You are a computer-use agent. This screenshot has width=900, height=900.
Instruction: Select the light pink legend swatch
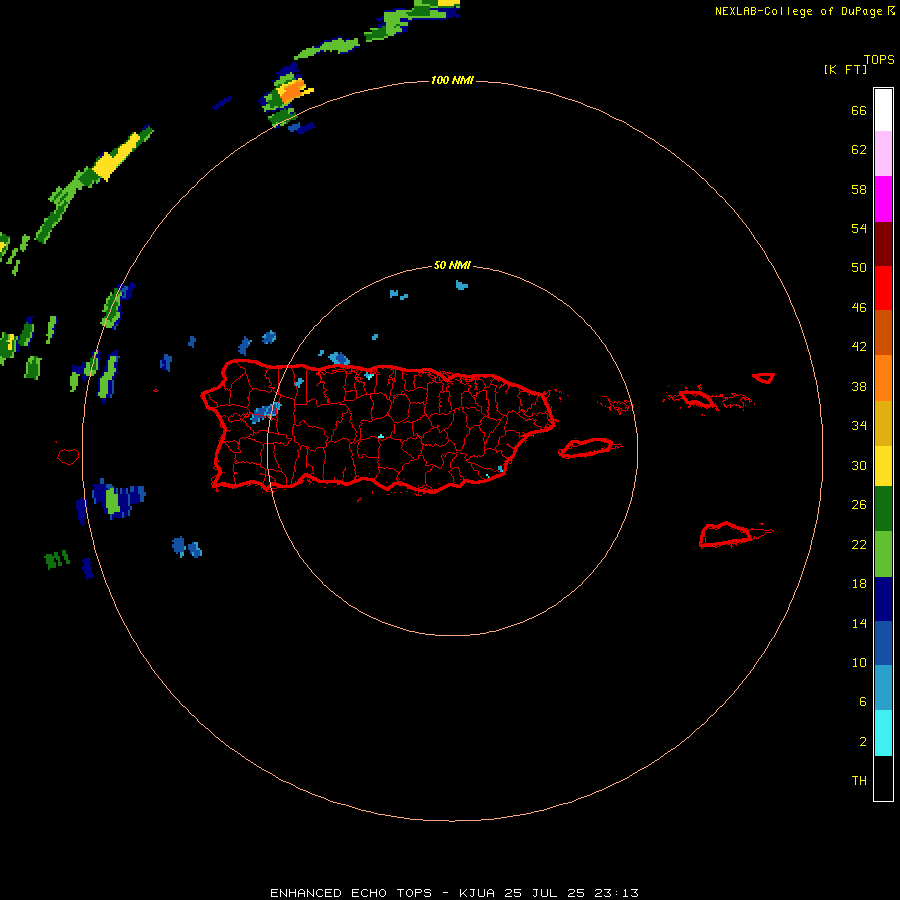pos(883,153)
